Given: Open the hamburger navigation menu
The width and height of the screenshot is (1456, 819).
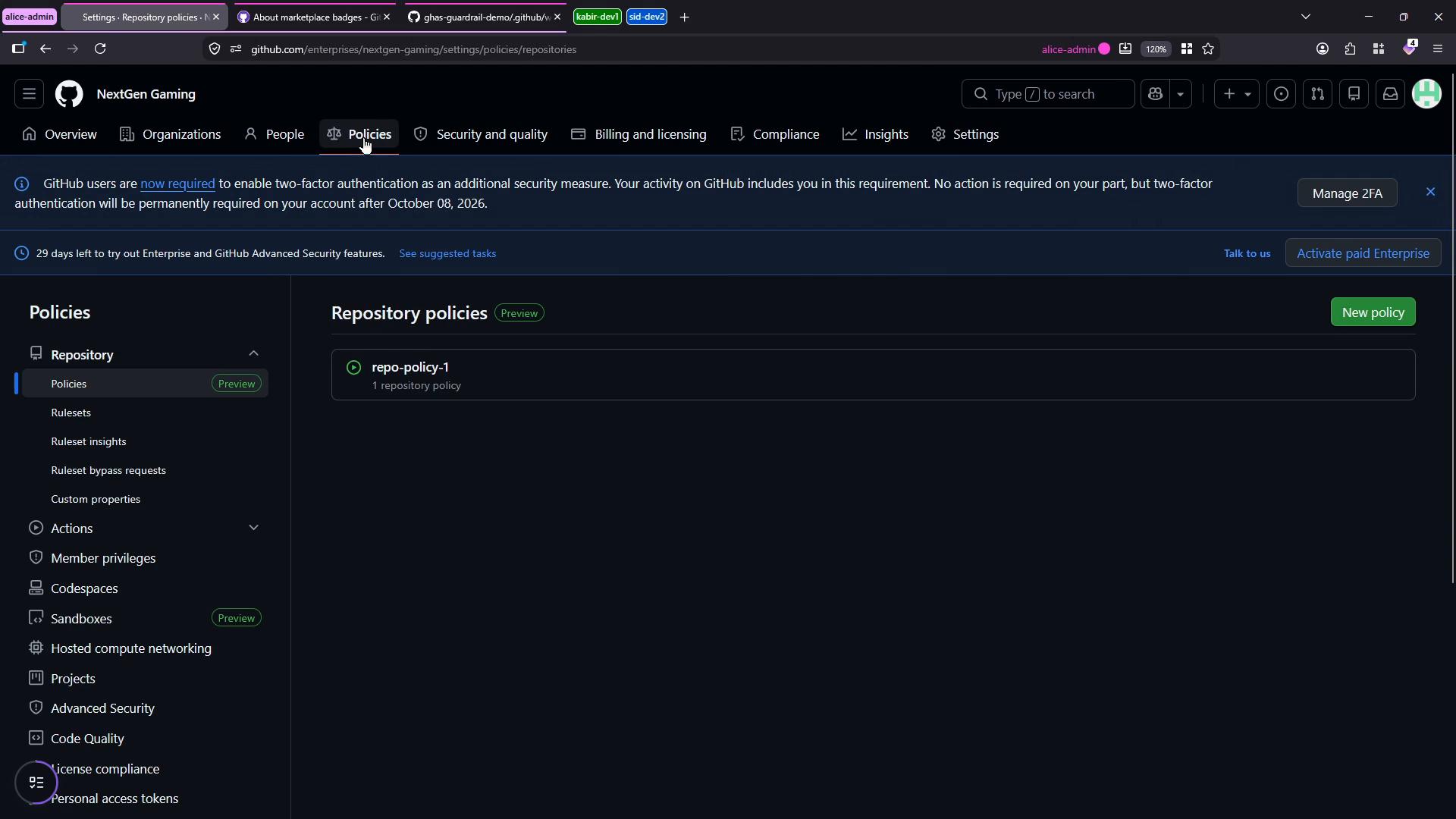Looking at the screenshot, I should 29,94.
